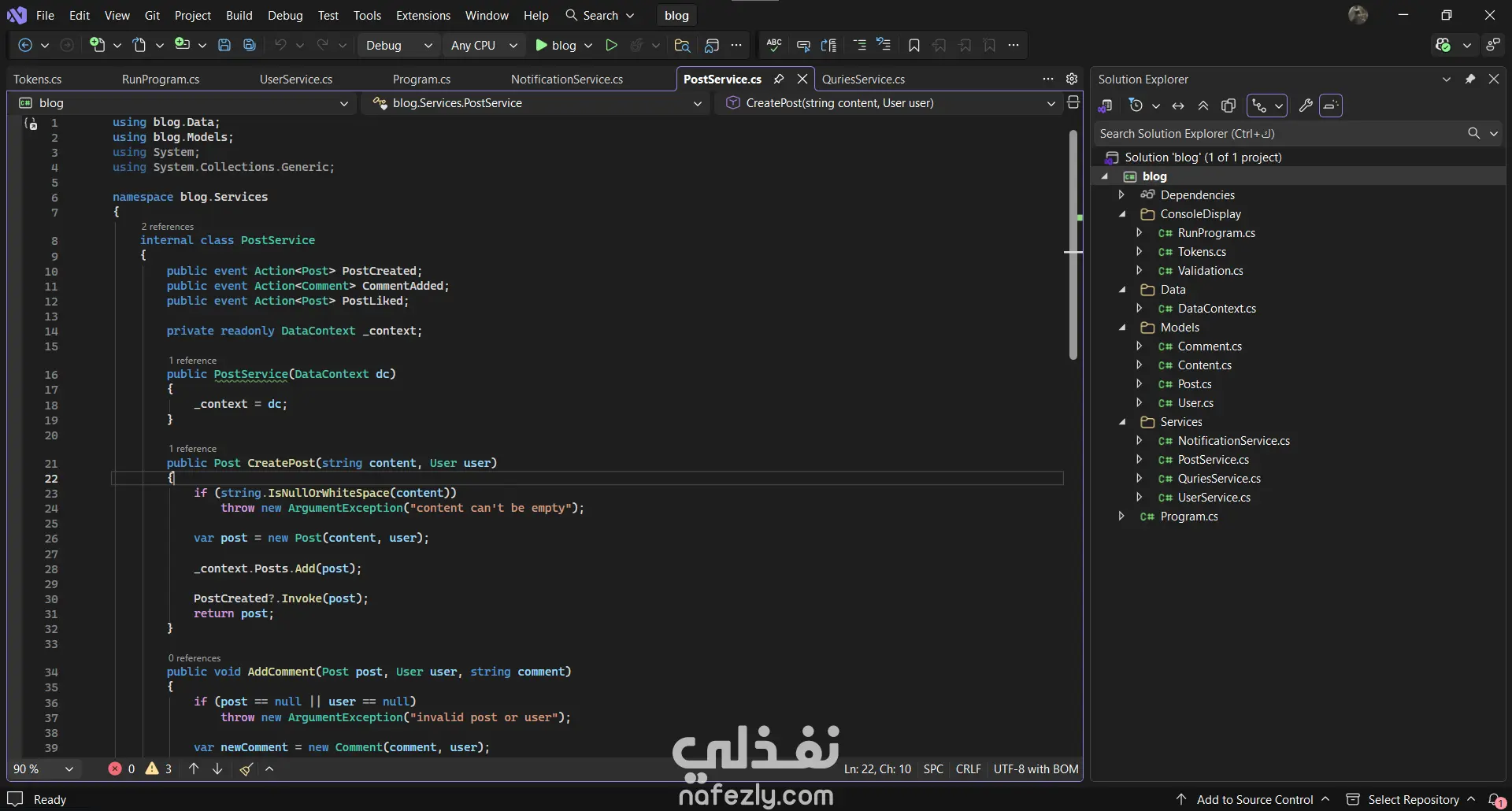This screenshot has width=1512, height=811.
Task: Switch to the QuriesService.cs tab
Action: pyautogui.click(x=863, y=80)
